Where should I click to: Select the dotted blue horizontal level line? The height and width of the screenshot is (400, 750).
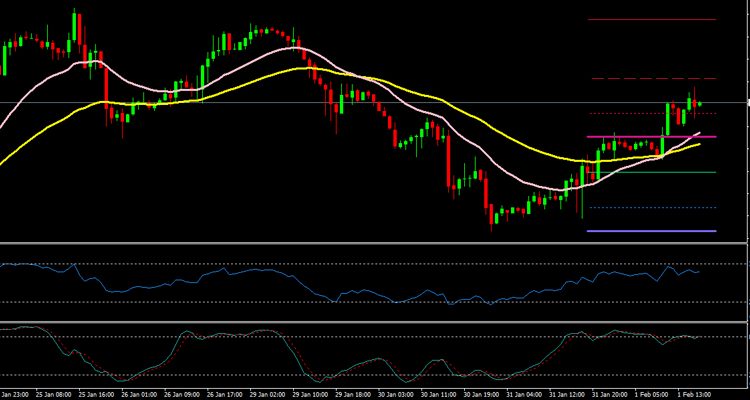pyautogui.click(x=650, y=207)
